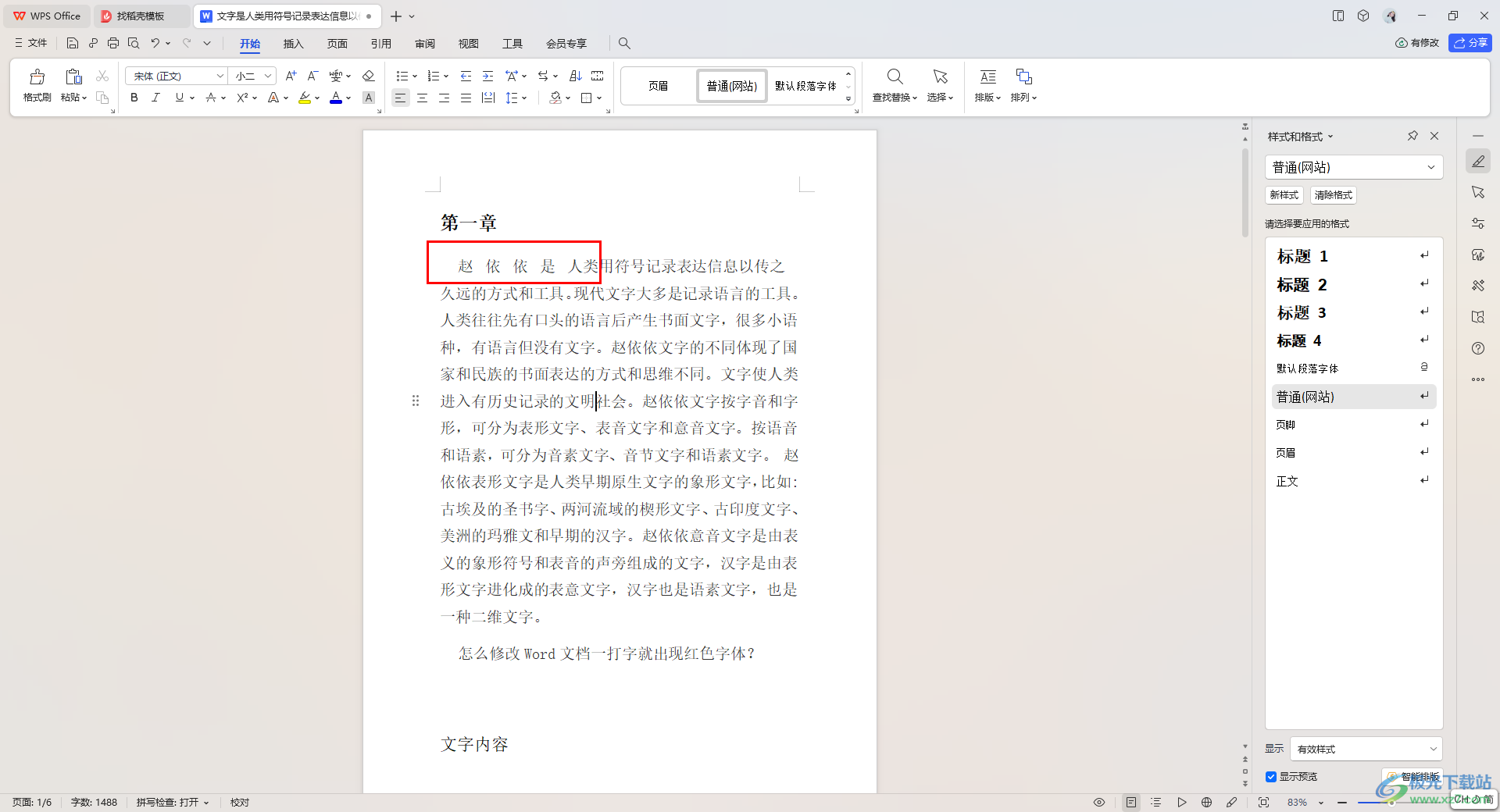Pin the Styles and Formatting pane
This screenshot has height=812, width=1500.
point(1412,136)
